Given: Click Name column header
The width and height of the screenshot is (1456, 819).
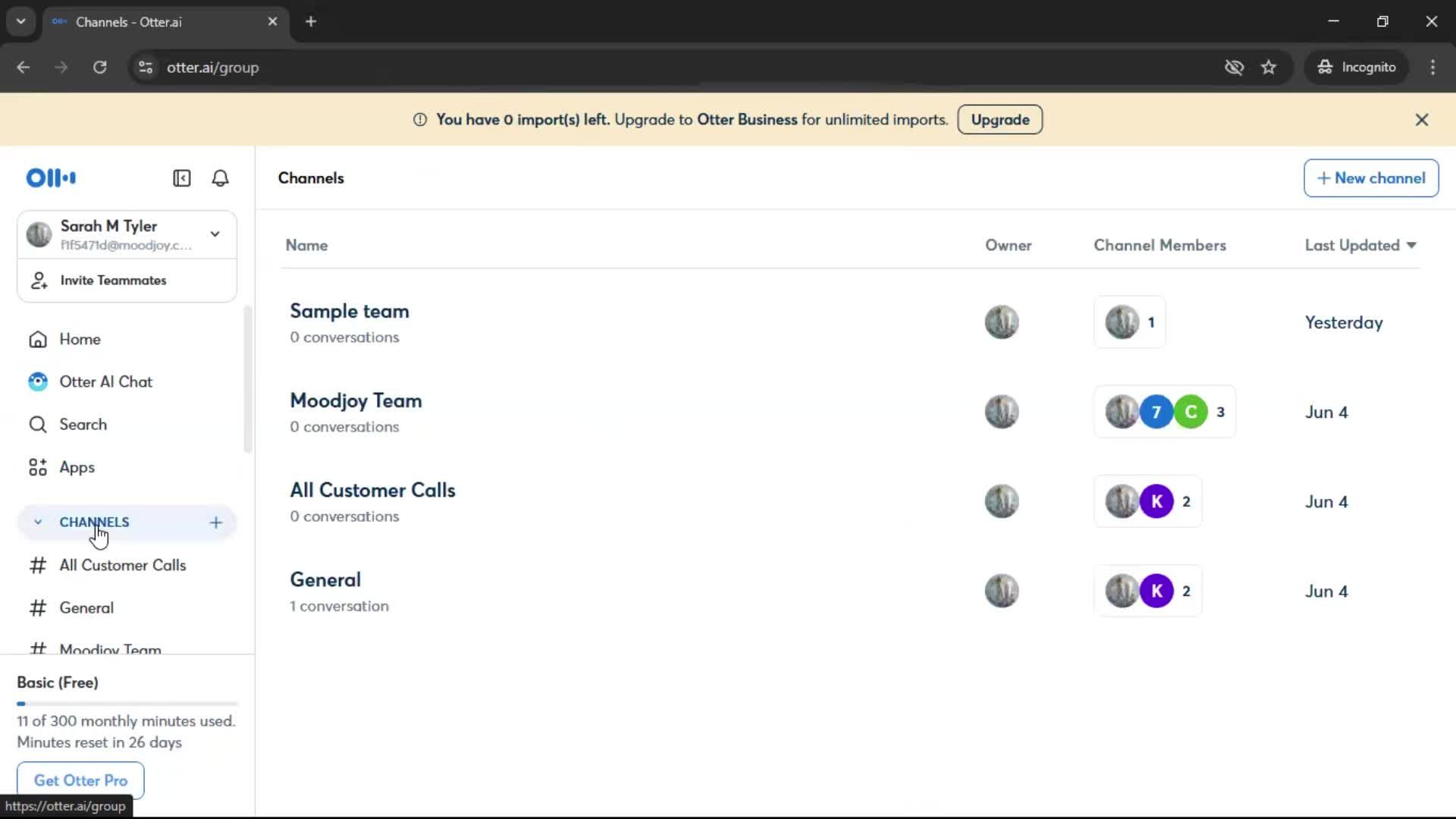Looking at the screenshot, I should (x=306, y=245).
